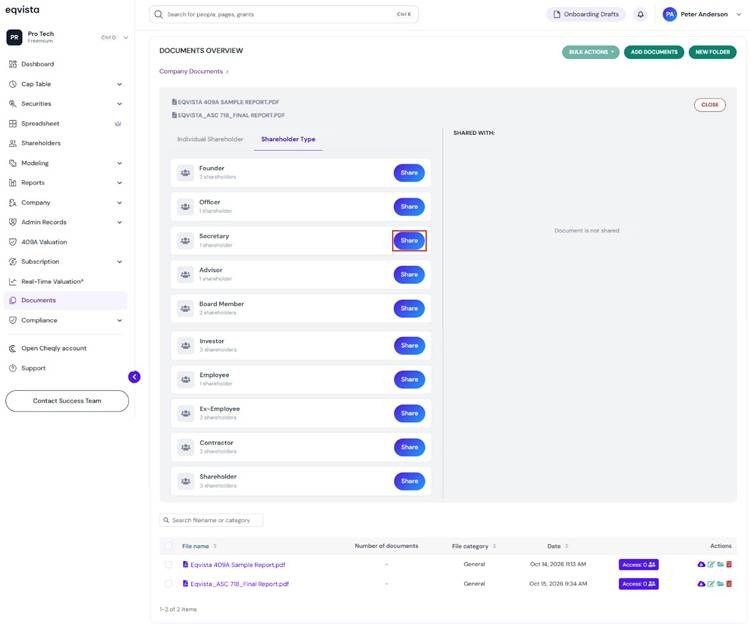Open Onboarding Drafts
The image size is (751, 626).
(586, 14)
